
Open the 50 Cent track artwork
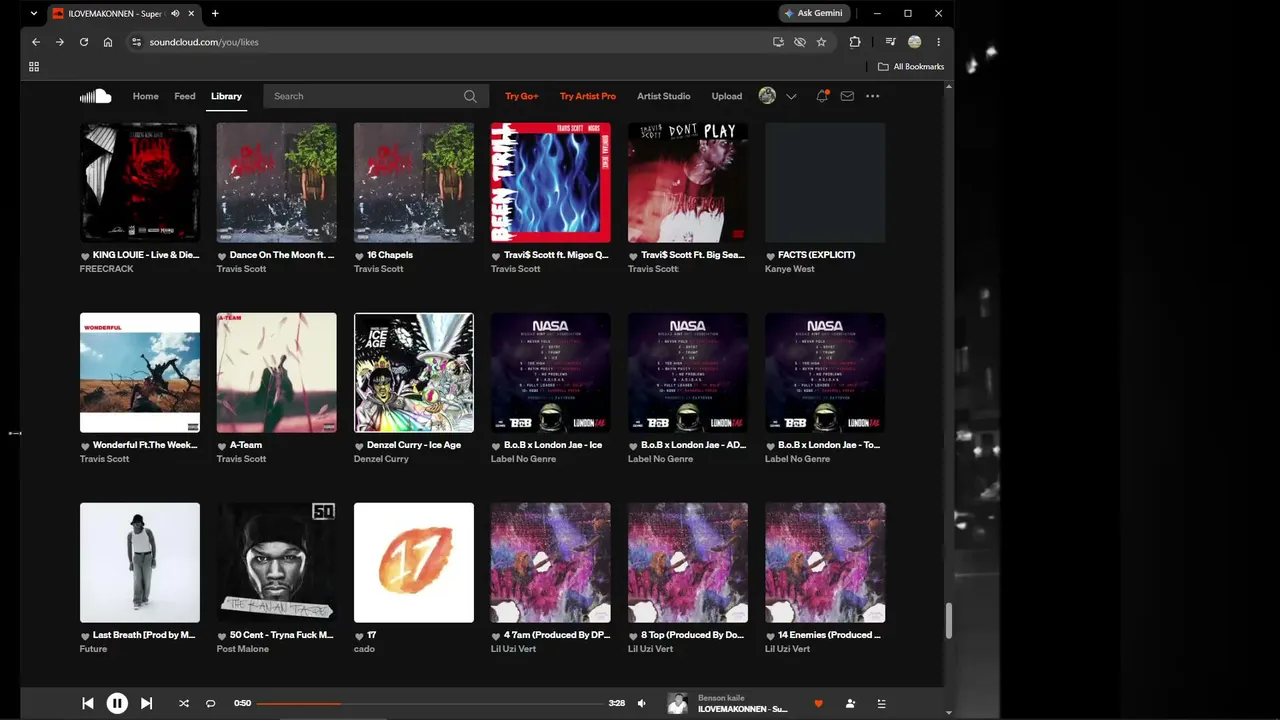click(277, 563)
